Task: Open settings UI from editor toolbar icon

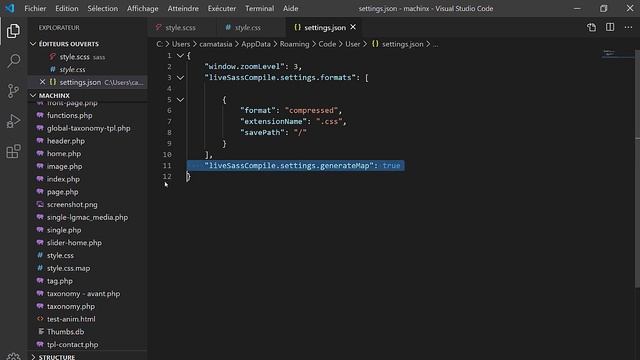Action: tap(591, 27)
